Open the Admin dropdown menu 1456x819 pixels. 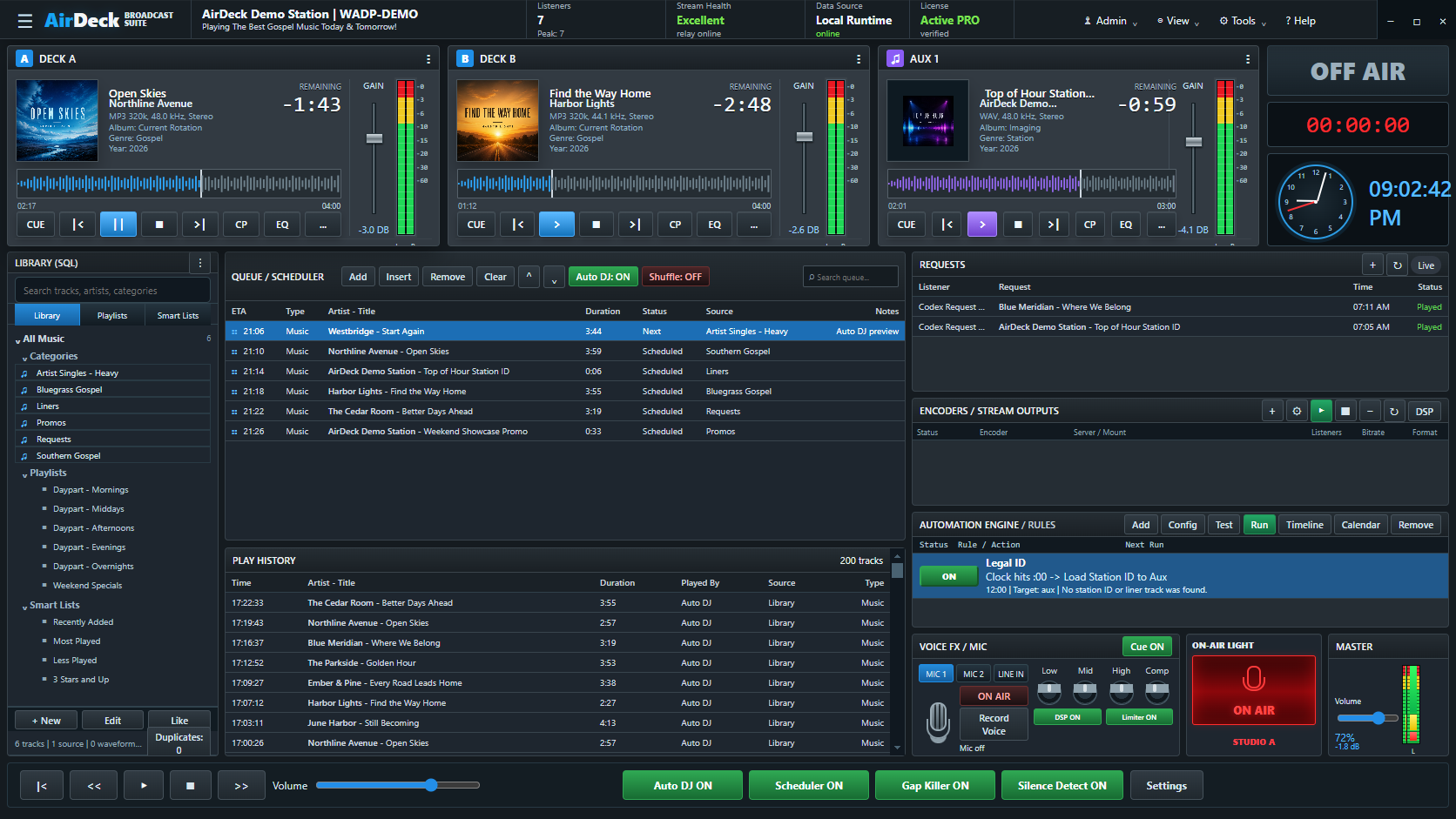coord(1110,21)
